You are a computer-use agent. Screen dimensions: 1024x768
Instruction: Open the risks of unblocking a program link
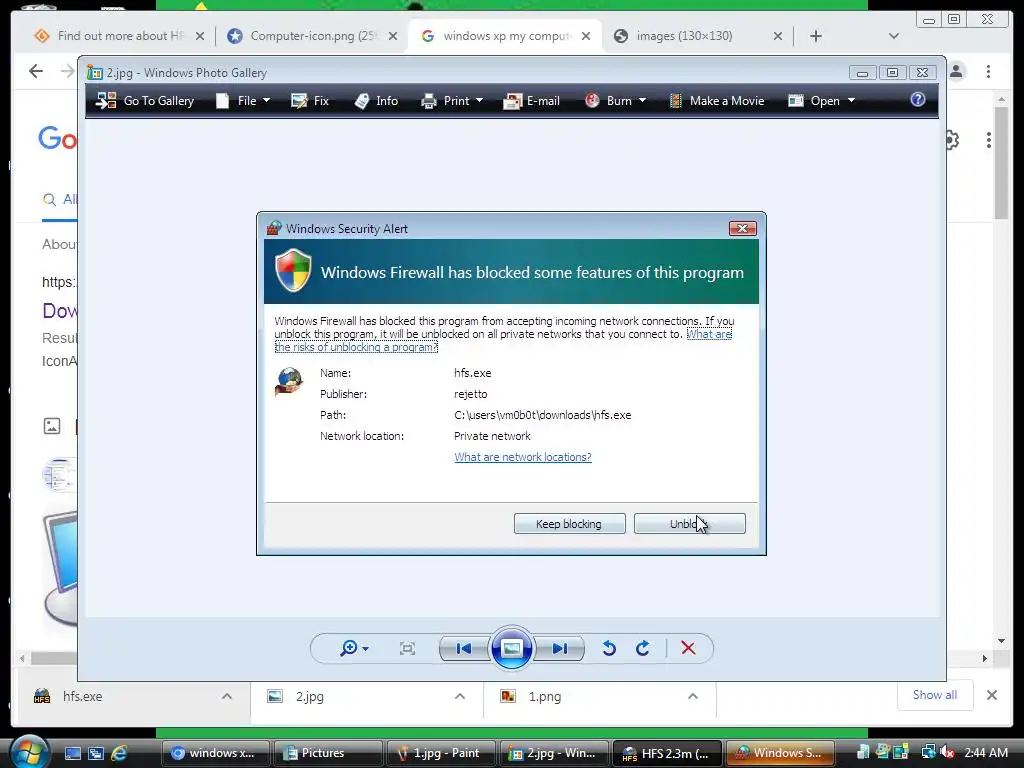356,347
